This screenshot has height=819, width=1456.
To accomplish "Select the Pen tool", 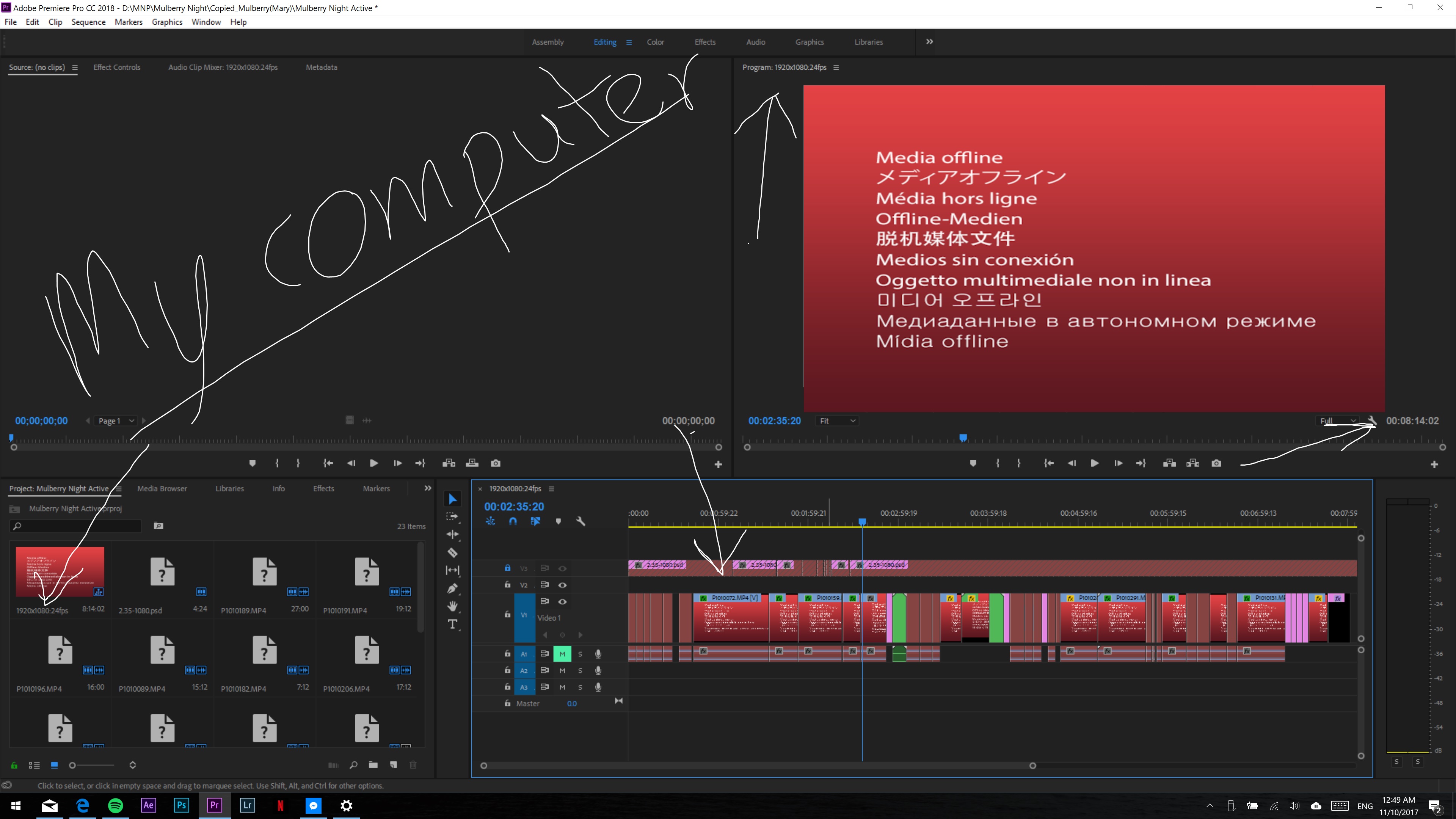I will (452, 588).
